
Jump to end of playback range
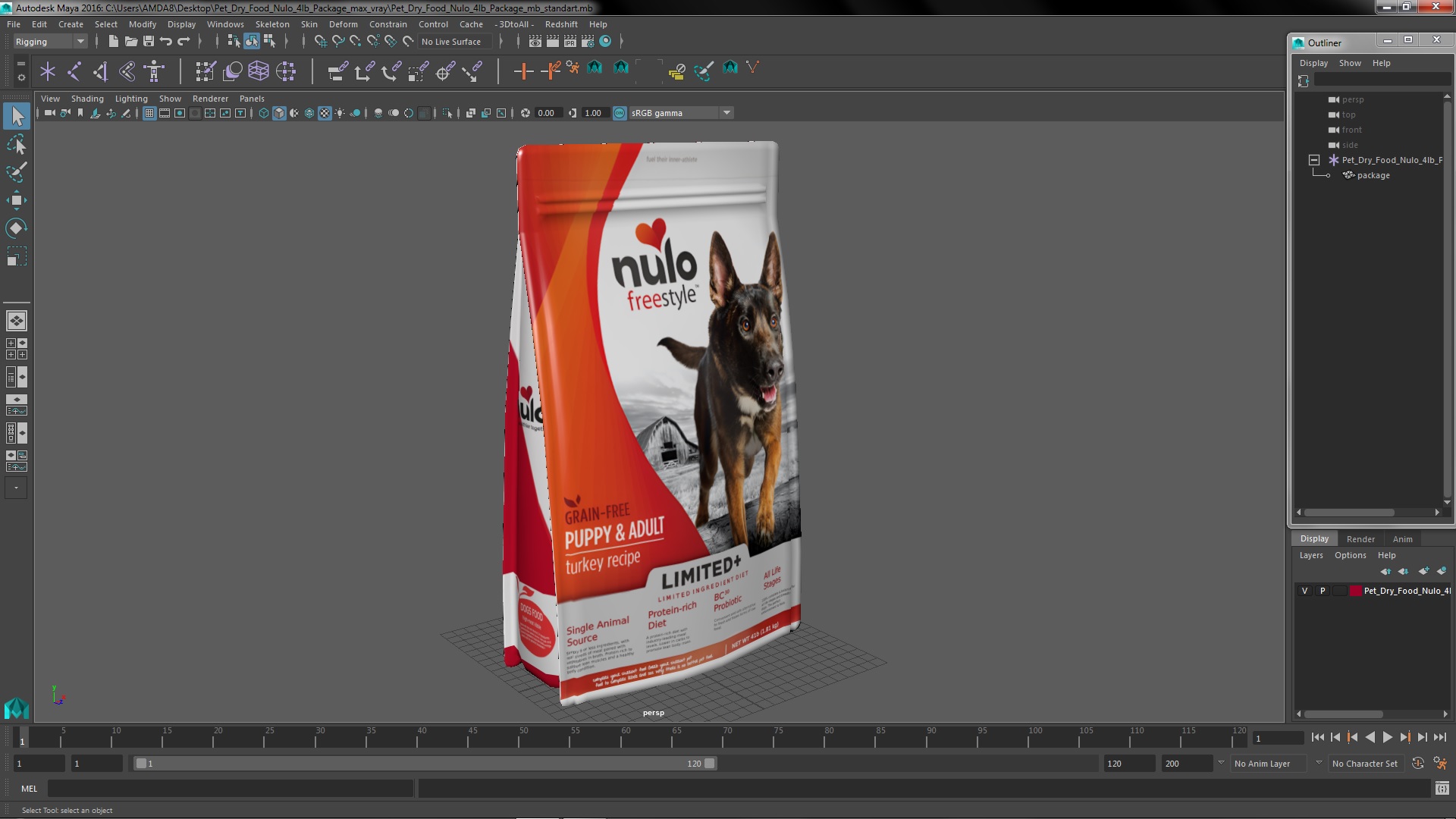[1439, 737]
